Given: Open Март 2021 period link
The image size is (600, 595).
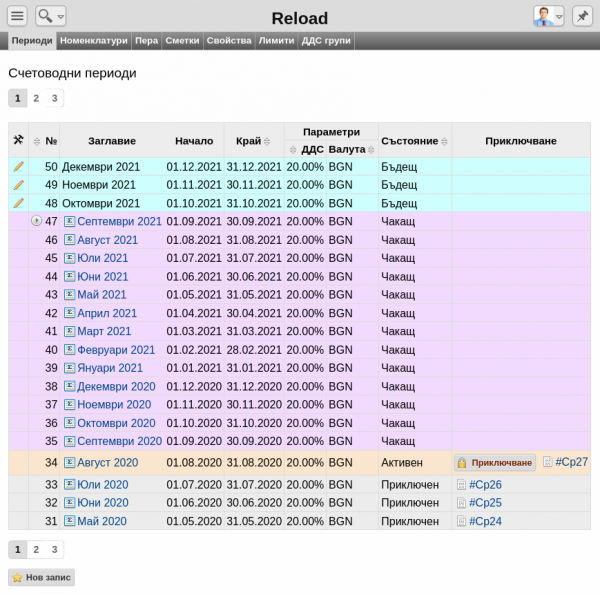Looking at the screenshot, I should 104,331.
